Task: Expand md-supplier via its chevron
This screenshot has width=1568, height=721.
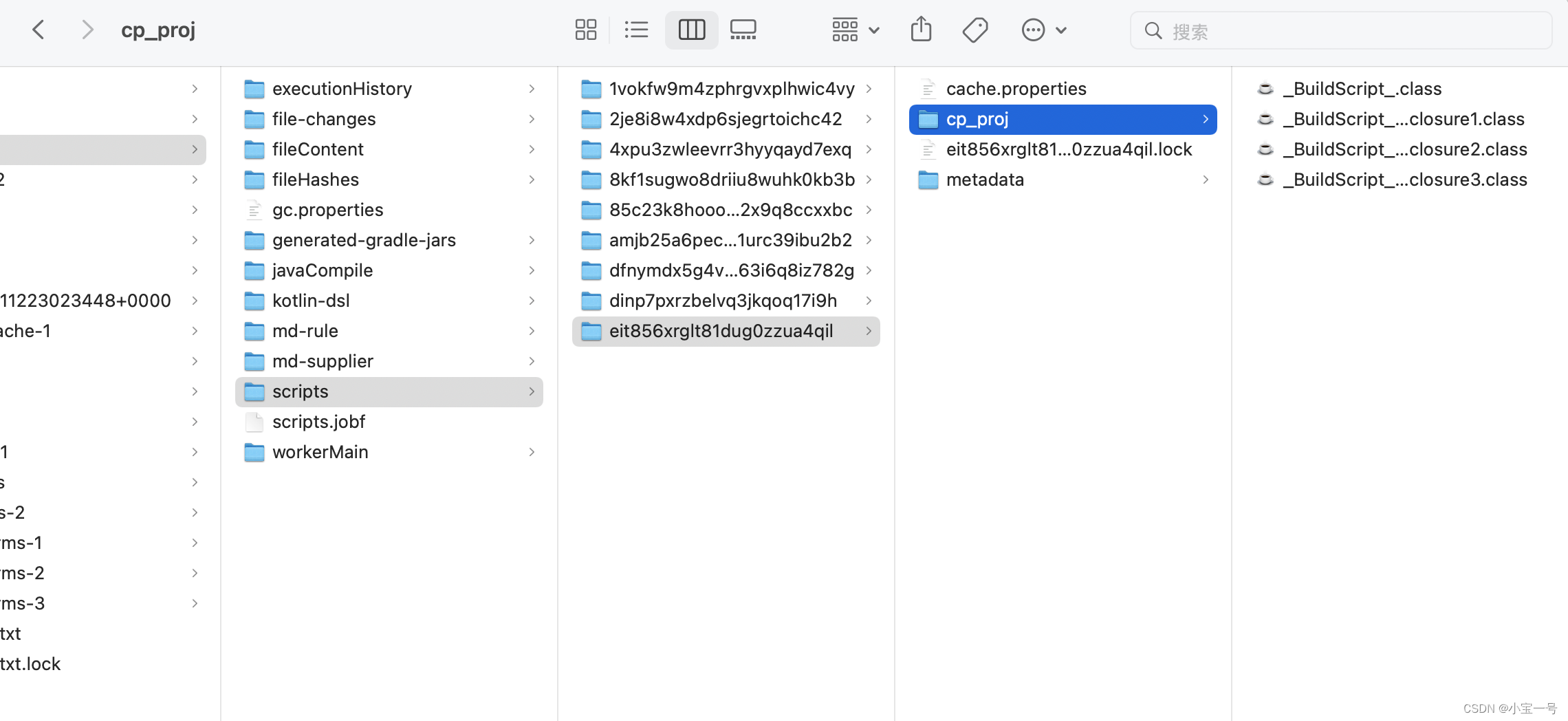Action: tap(532, 361)
